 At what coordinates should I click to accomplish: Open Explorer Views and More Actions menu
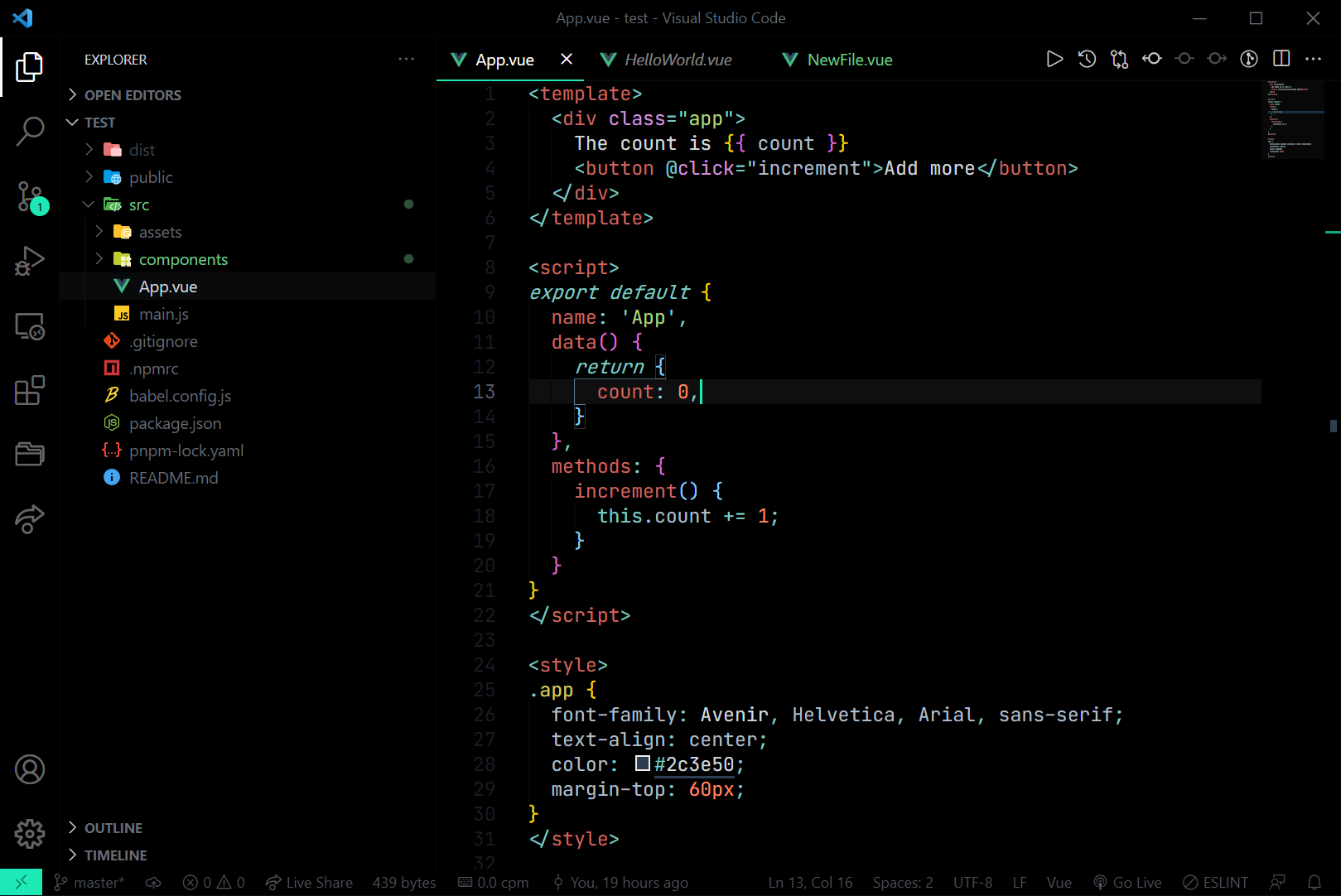406,59
